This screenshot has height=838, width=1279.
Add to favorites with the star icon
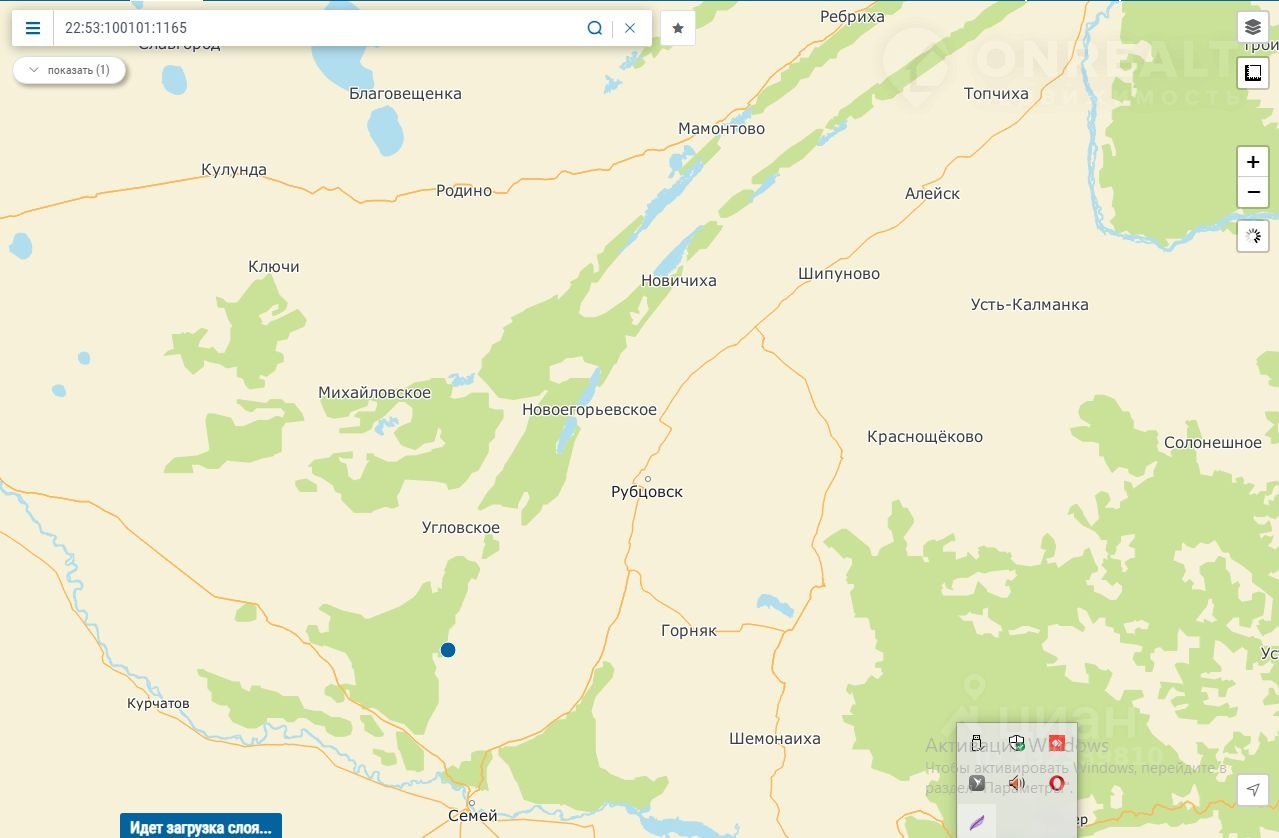point(678,28)
